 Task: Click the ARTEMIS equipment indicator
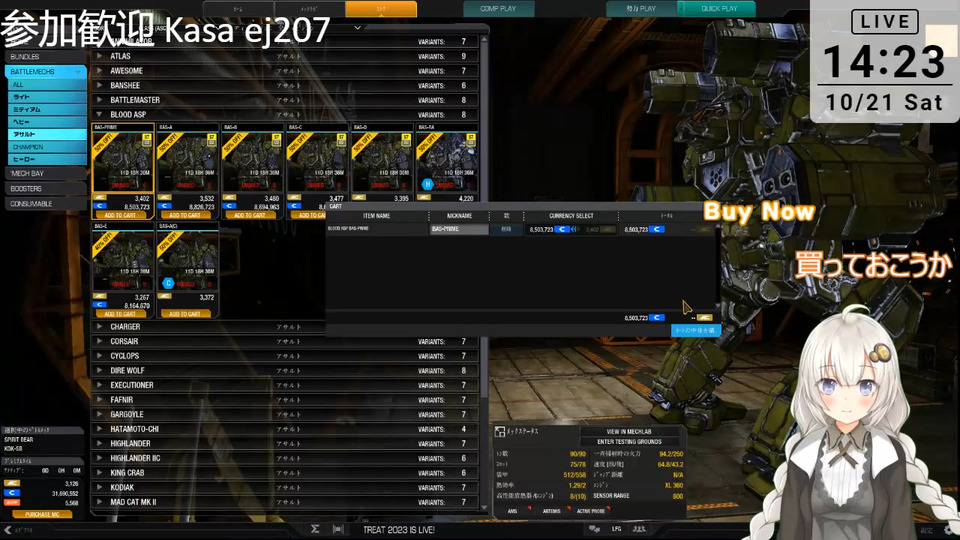pos(551,511)
